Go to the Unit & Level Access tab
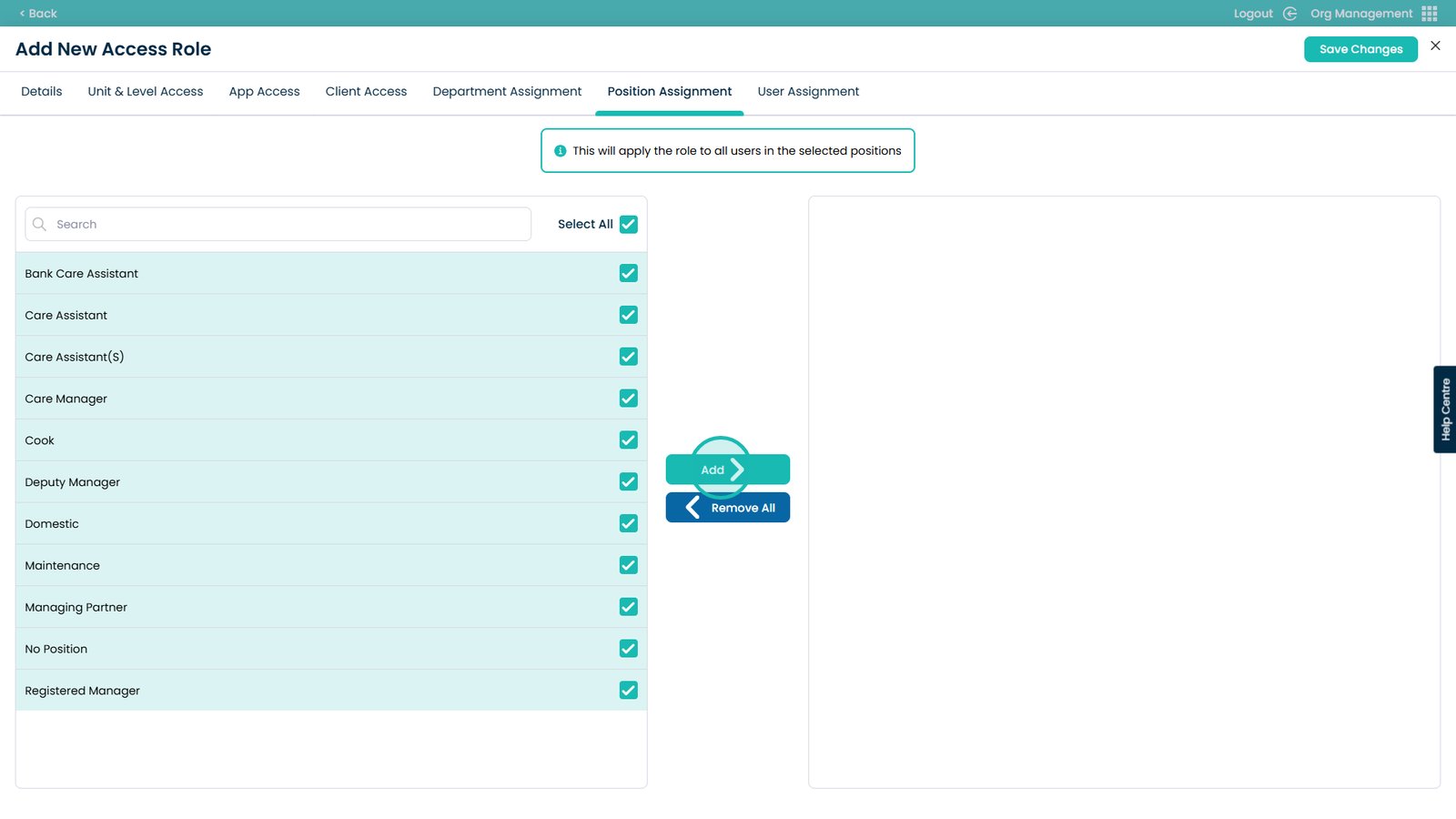The height and width of the screenshot is (819, 1456). click(146, 92)
